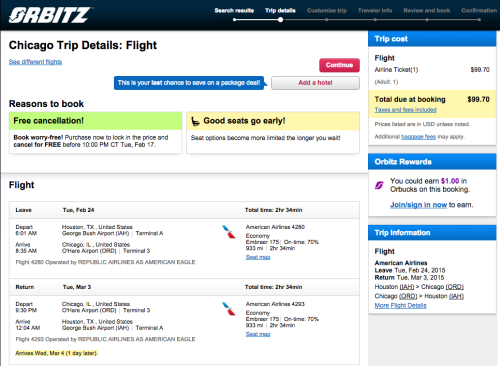Select Search results progress step
This screenshot has height=366, width=500.
(x=234, y=11)
